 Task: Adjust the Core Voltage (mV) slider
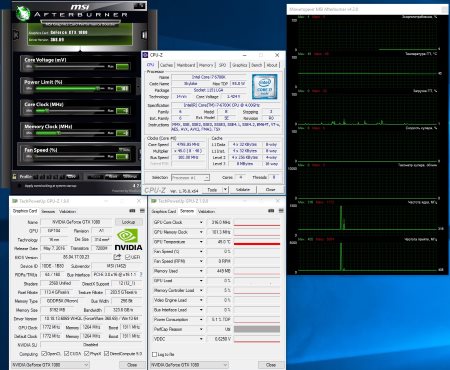coord(69,66)
